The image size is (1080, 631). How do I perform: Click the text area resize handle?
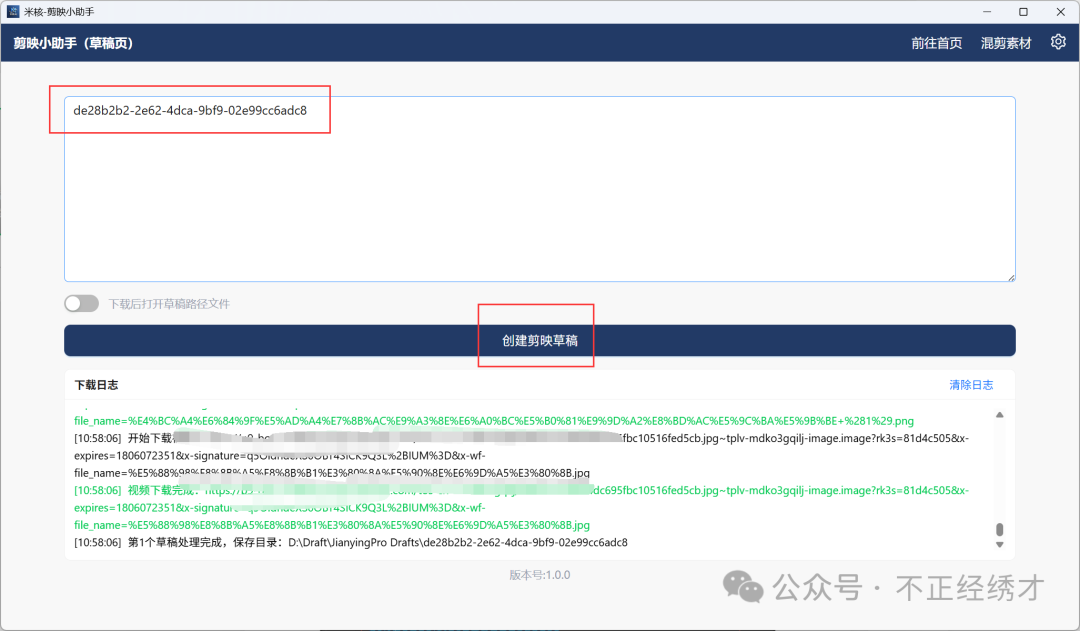1011,277
